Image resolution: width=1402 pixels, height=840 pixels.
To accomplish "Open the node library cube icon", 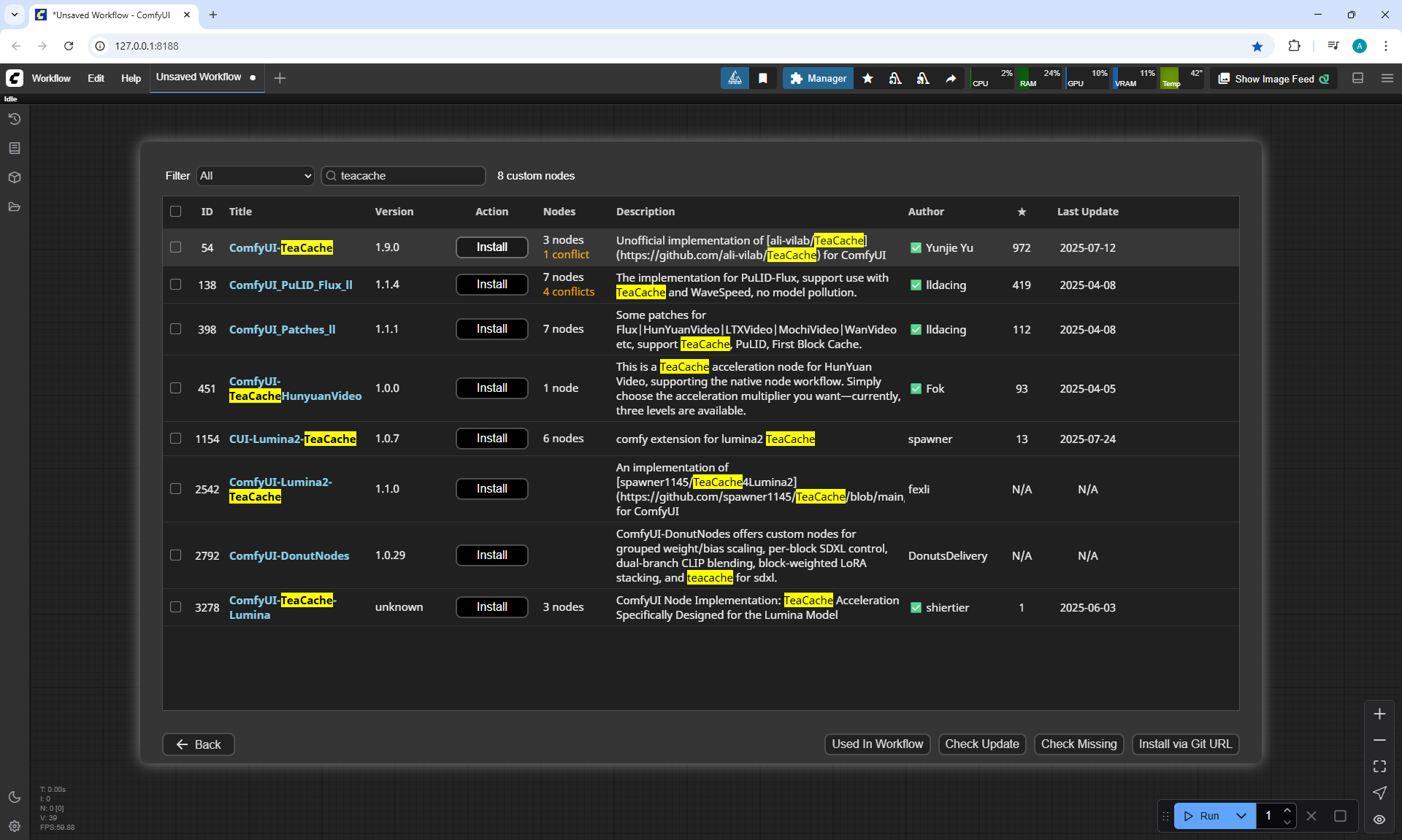I will [x=15, y=177].
